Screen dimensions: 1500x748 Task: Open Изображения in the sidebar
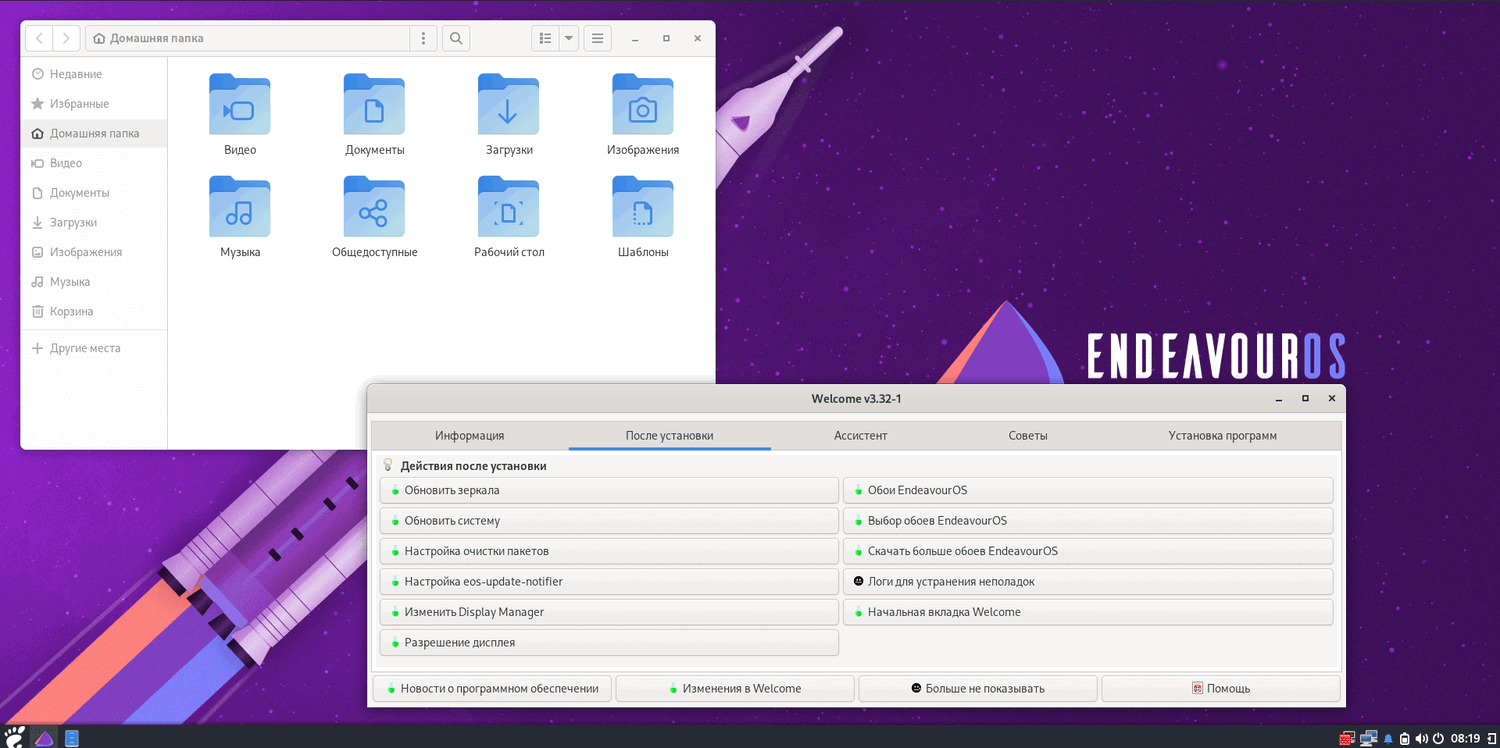click(94, 252)
